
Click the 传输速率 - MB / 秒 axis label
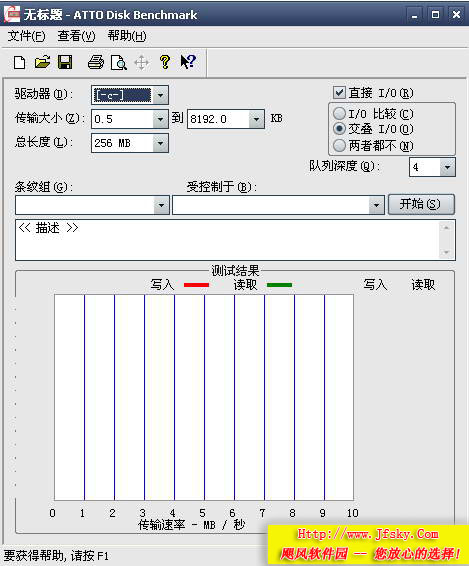(192, 525)
